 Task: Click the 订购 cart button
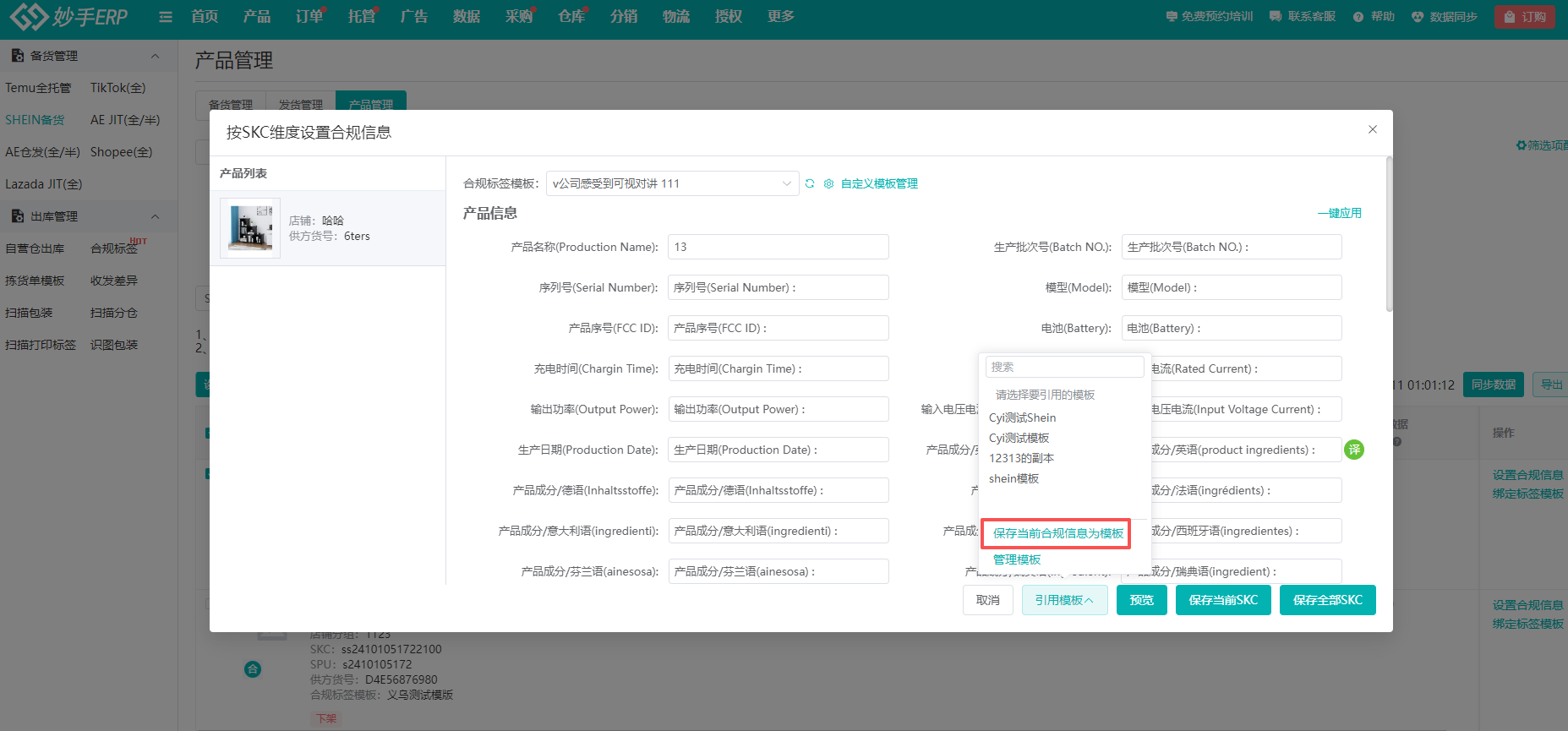pos(1524,17)
